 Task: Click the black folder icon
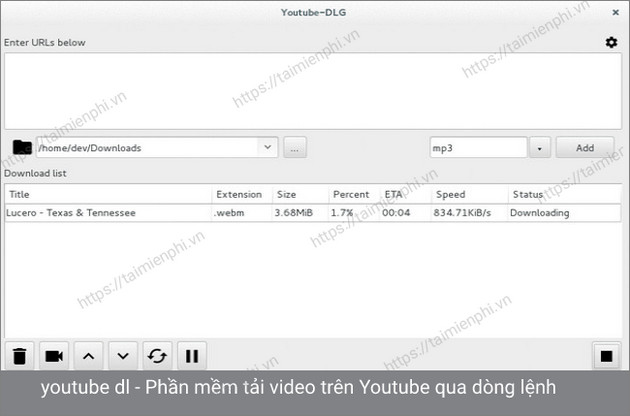(x=22, y=148)
